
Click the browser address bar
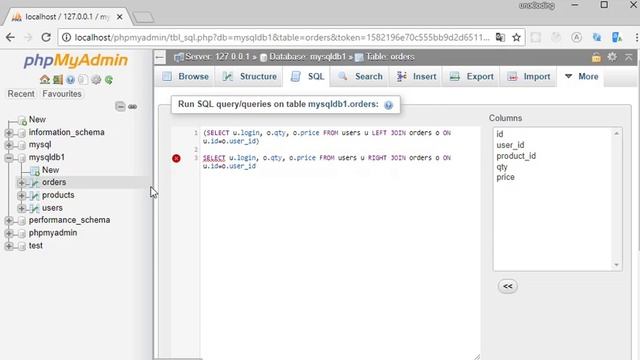282,38
